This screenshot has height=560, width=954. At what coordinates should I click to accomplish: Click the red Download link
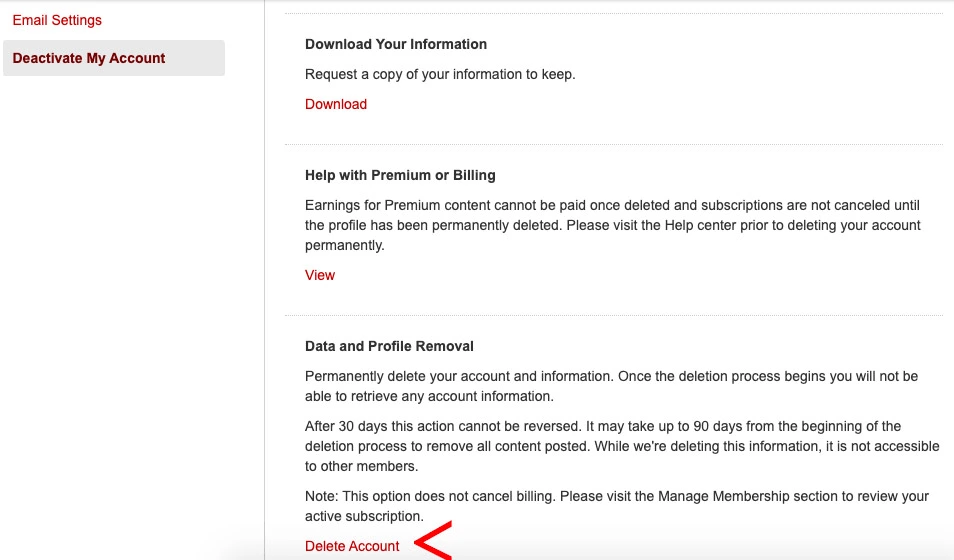click(x=336, y=104)
